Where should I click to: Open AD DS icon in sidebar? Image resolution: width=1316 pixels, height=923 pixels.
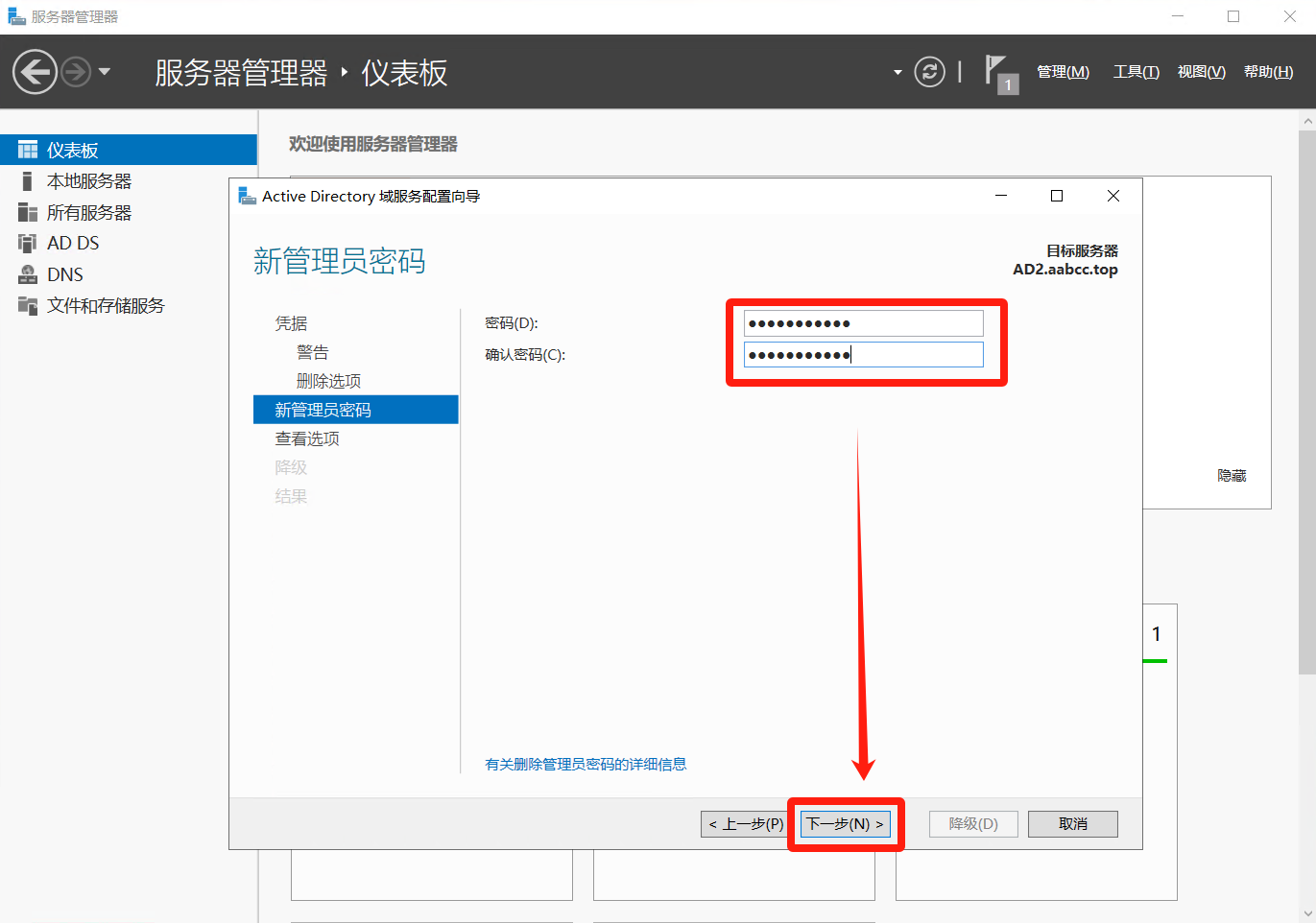click(28, 244)
